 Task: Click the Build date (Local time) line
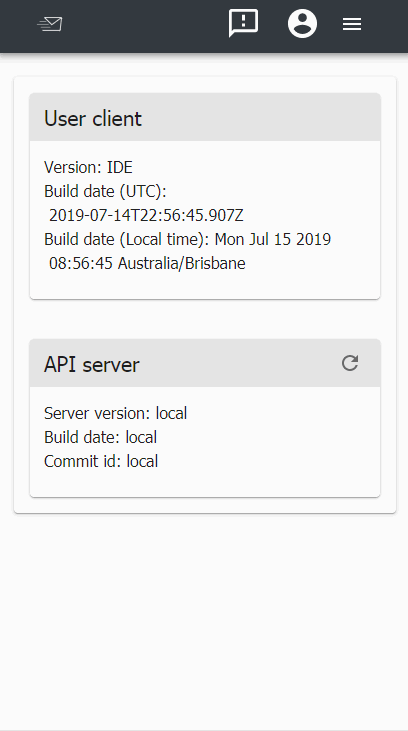[187, 239]
